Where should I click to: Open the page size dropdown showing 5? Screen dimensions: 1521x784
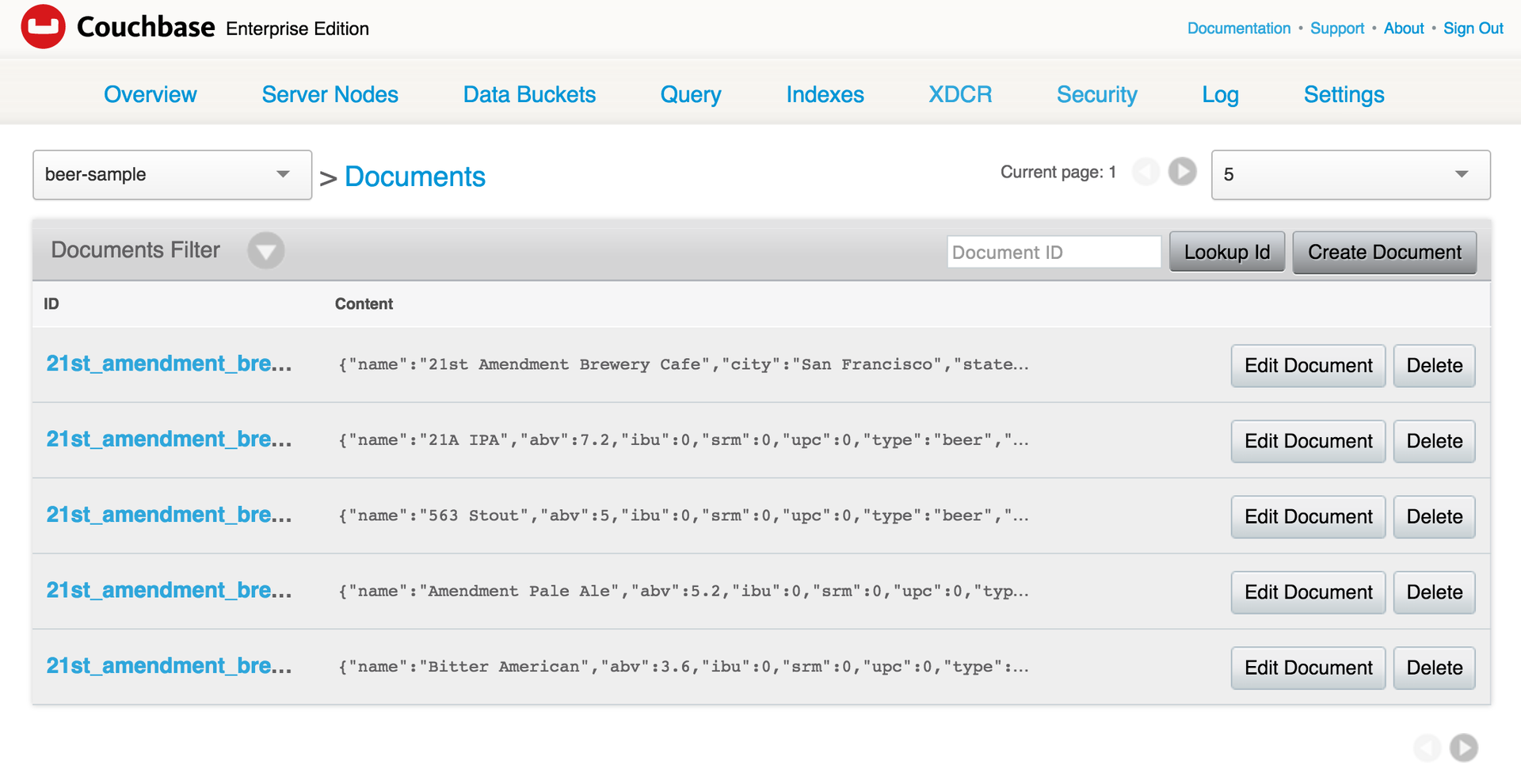tap(1351, 175)
